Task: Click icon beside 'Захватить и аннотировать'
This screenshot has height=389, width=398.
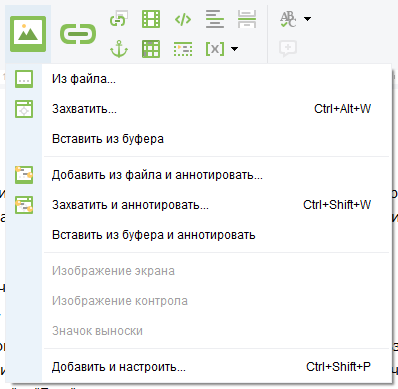Action: point(24,204)
